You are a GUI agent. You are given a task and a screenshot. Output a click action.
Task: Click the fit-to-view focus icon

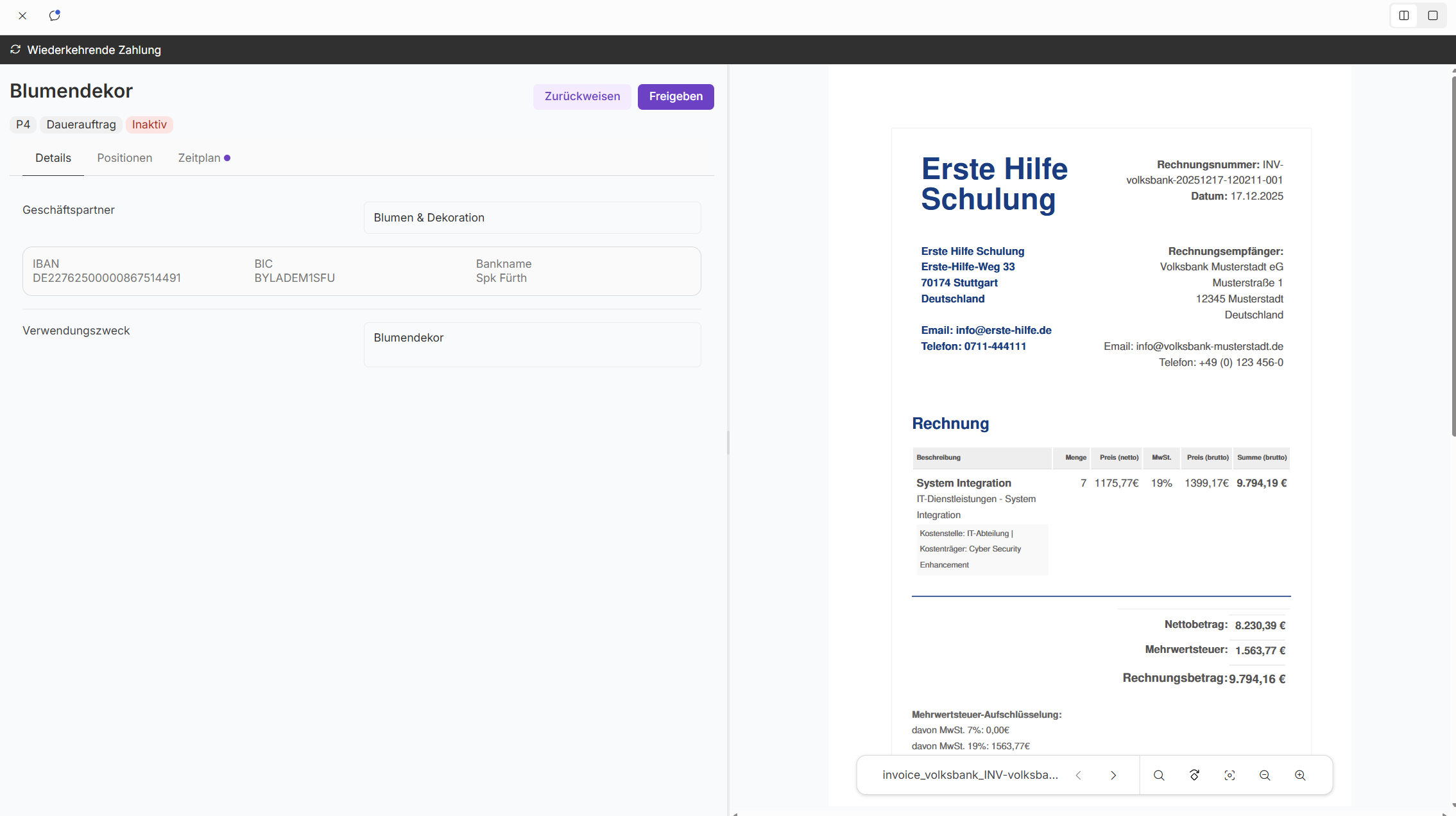(x=1229, y=775)
